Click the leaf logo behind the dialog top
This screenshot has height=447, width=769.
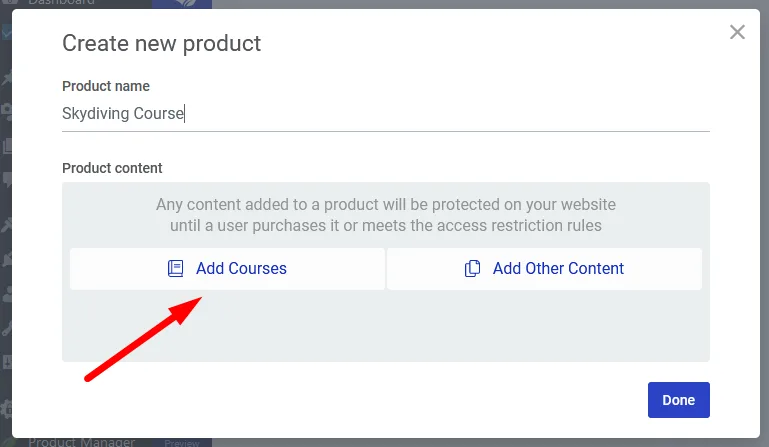pyautogui.click(x=181, y=4)
